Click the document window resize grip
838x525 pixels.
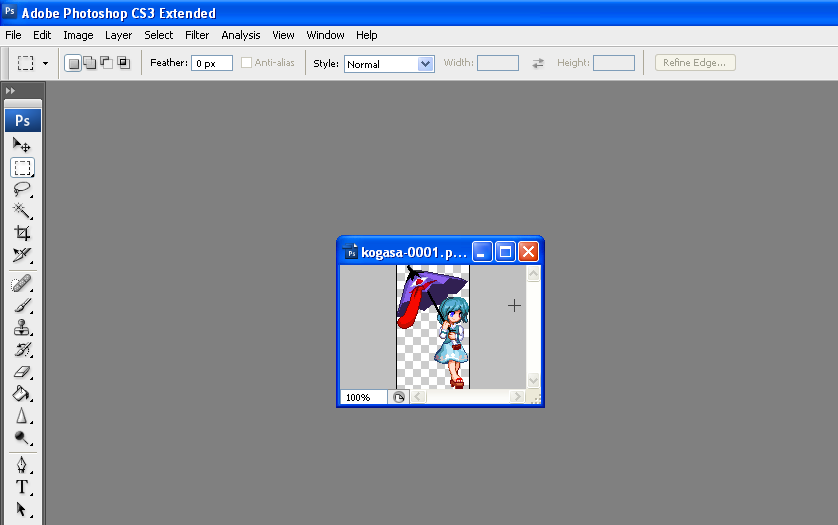tap(535, 398)
